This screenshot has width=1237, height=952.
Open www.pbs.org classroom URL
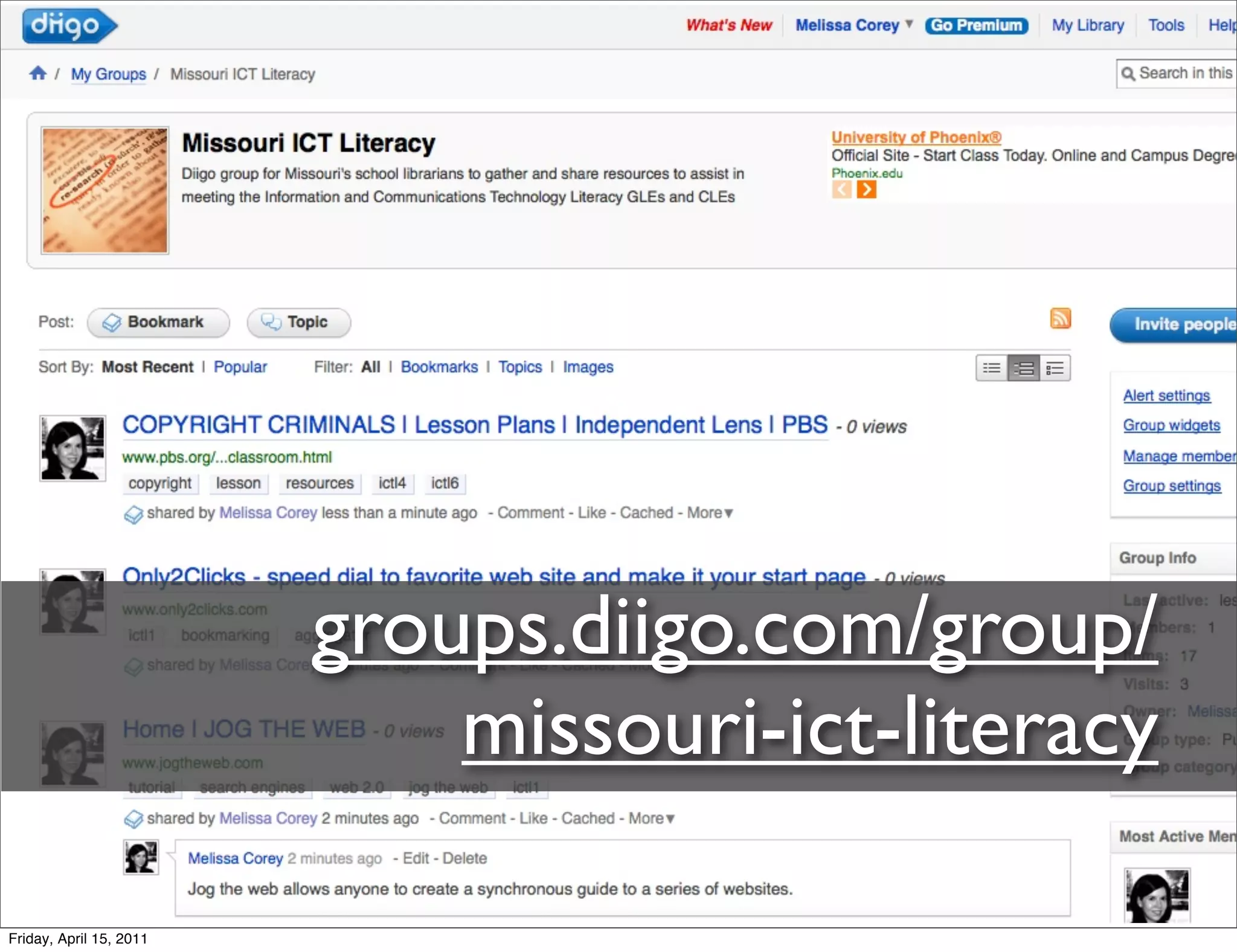[x=227, y=457]
